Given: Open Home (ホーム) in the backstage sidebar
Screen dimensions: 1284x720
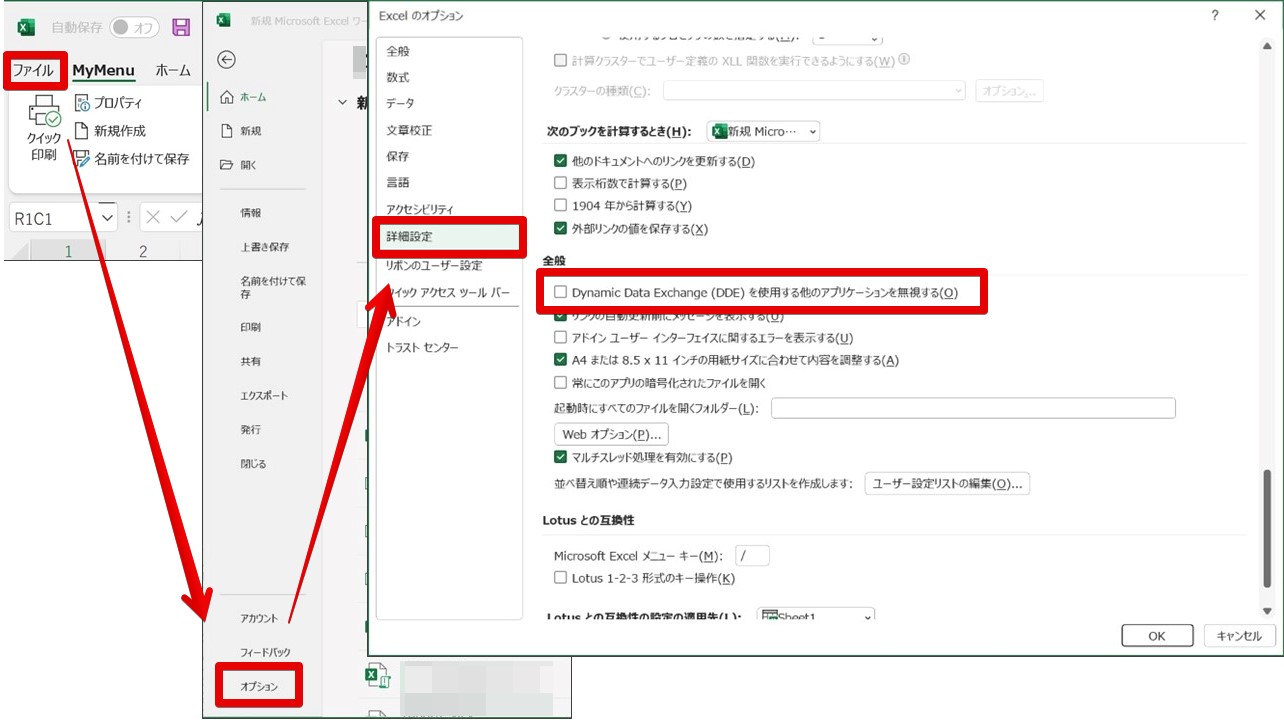Looking at the screenshot, I should click(243, 97).
